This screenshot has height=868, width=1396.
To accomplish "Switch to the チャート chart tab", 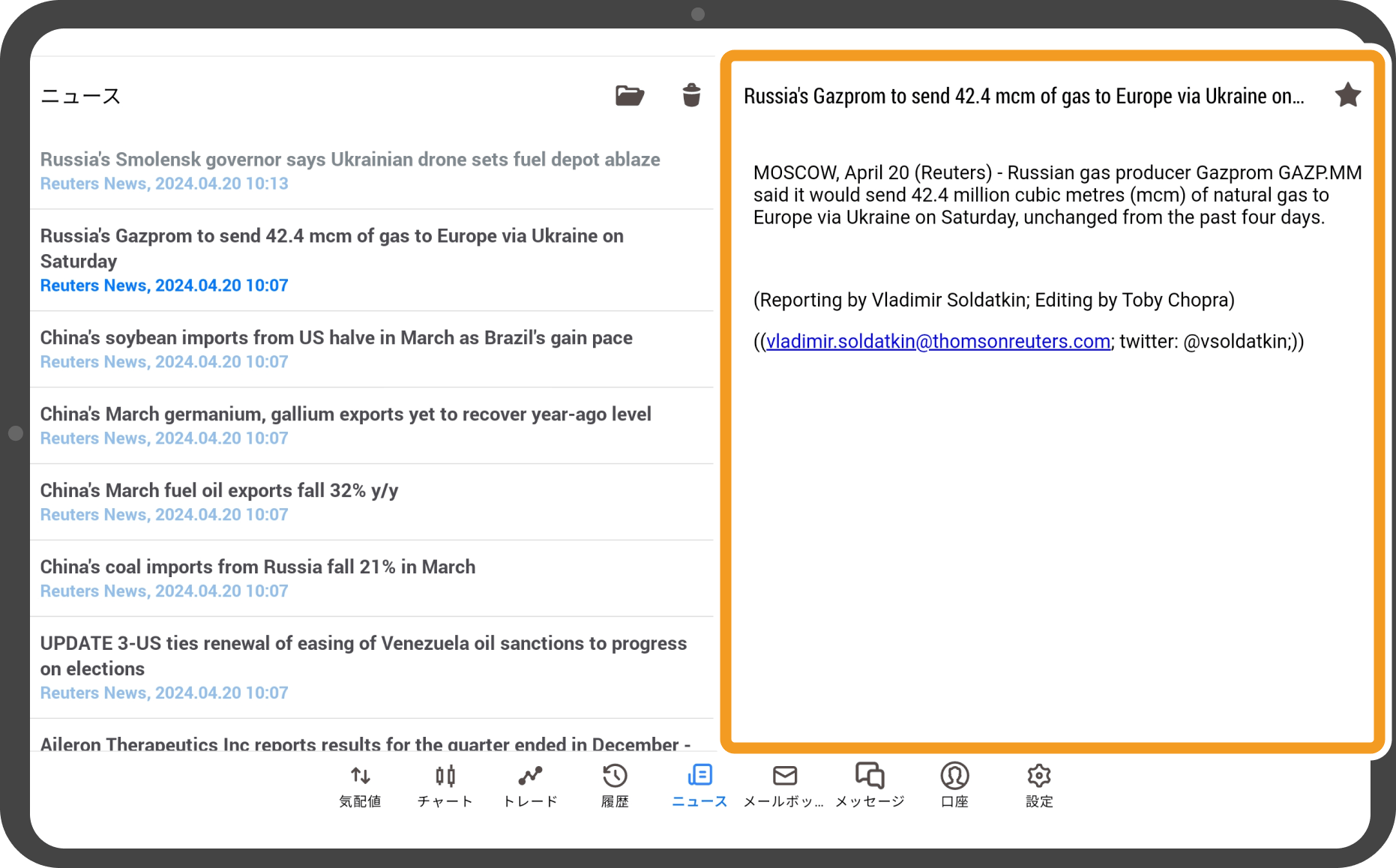I will [x=445, y=786].
